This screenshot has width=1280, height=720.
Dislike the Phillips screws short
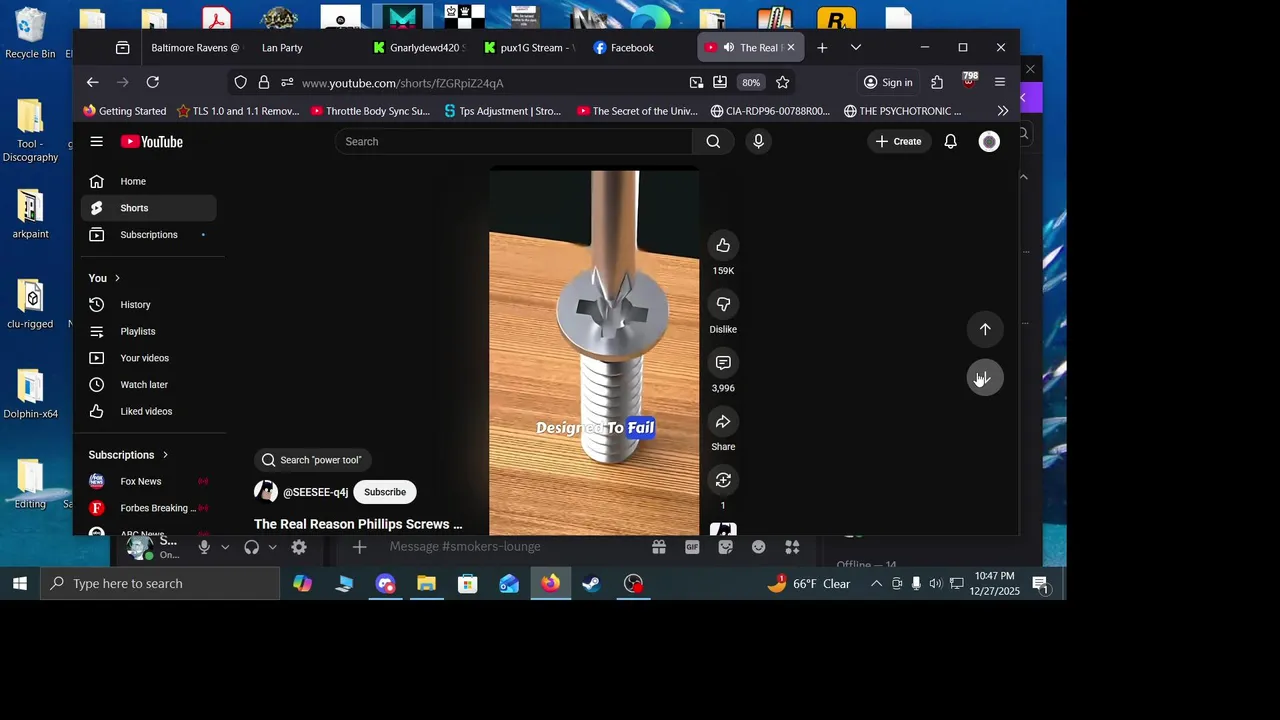coord(723,304)
